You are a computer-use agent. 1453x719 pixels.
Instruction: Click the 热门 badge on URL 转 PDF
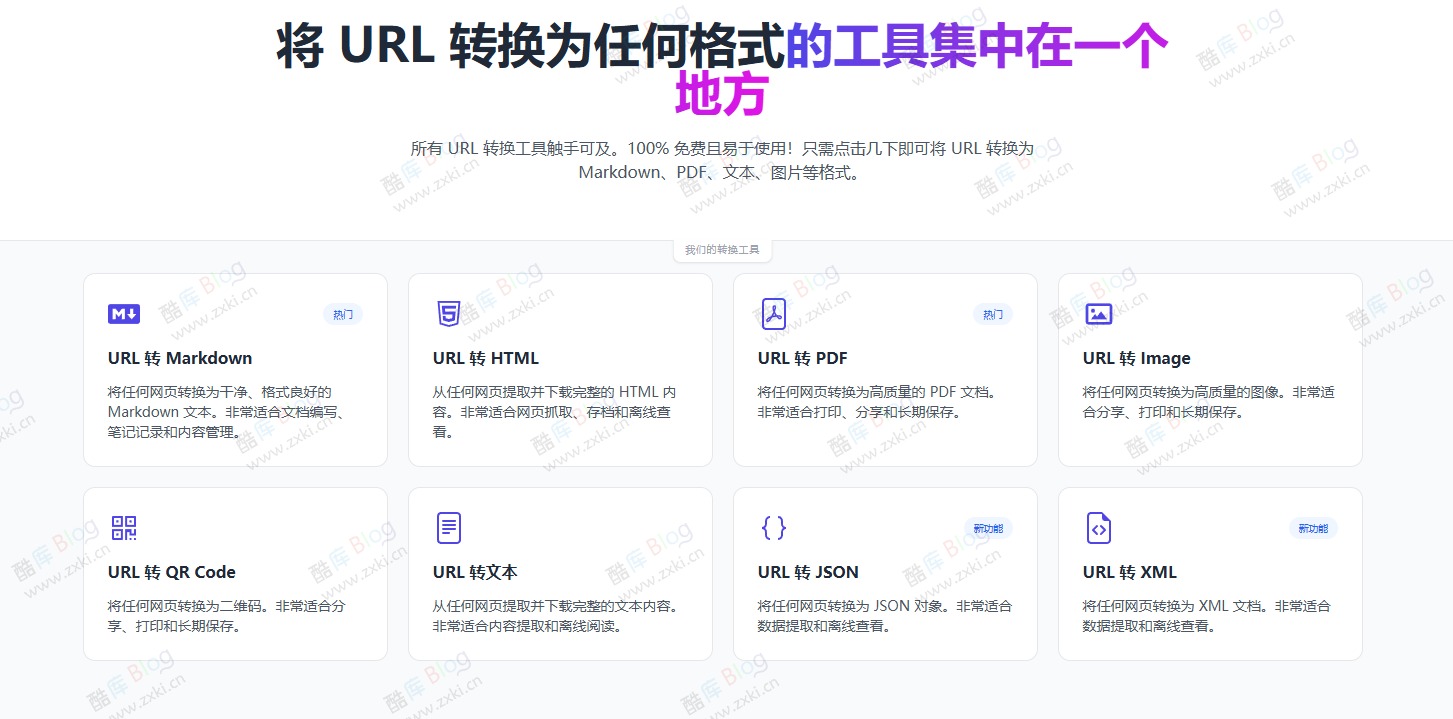[992, 313]
